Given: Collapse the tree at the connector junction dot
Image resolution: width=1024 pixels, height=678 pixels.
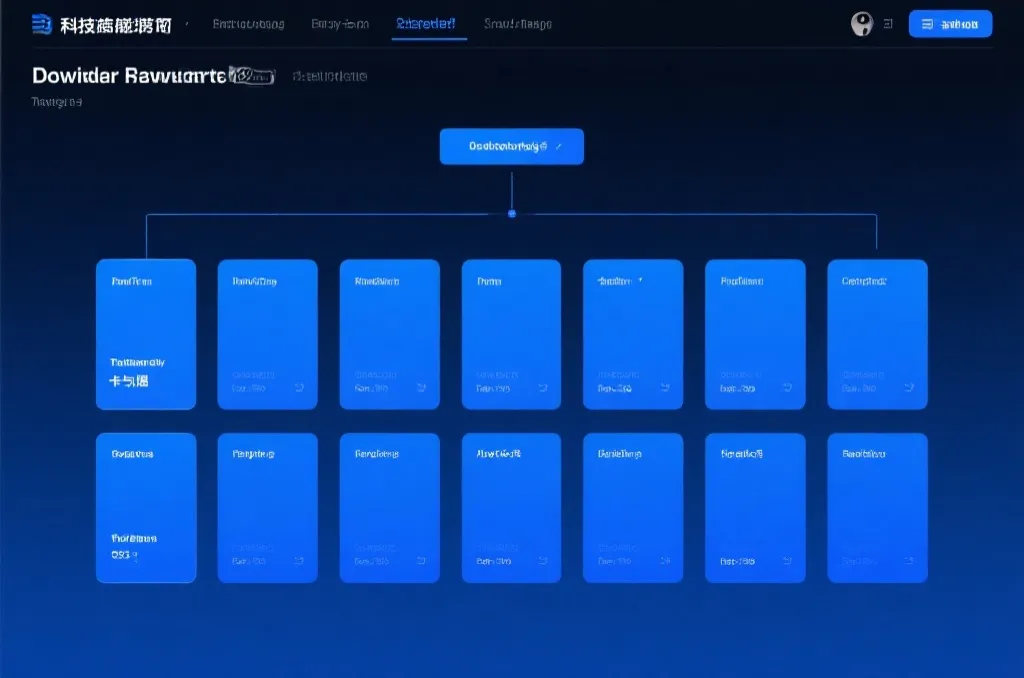Looking at the screenshot, I should pyautogui.click(x=512, y=213).
